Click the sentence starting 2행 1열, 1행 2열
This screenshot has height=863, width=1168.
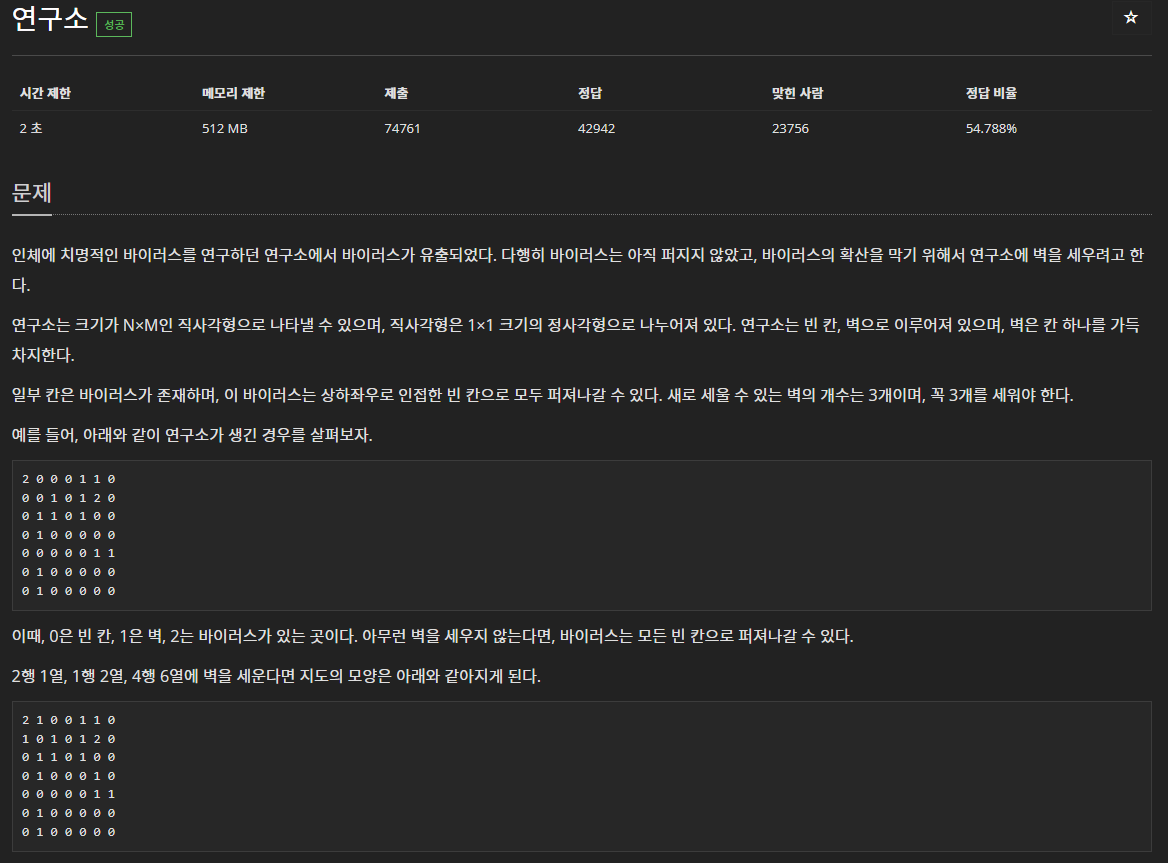coord(276,676)
